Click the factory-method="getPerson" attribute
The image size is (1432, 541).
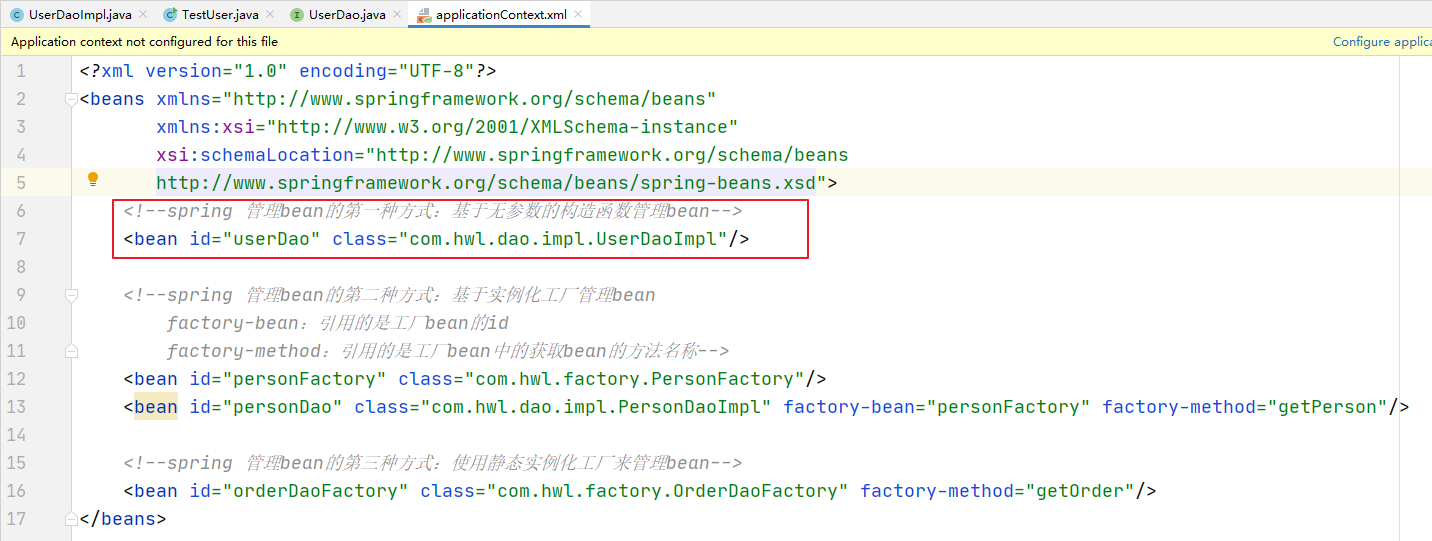[x=1245, y=407]
